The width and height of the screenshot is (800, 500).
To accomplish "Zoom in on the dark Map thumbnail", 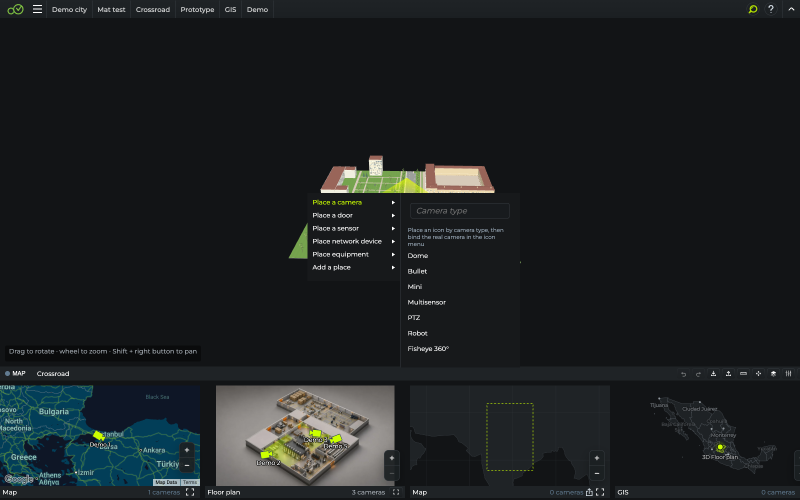I will pyautogui.click(x=597, y=458).
